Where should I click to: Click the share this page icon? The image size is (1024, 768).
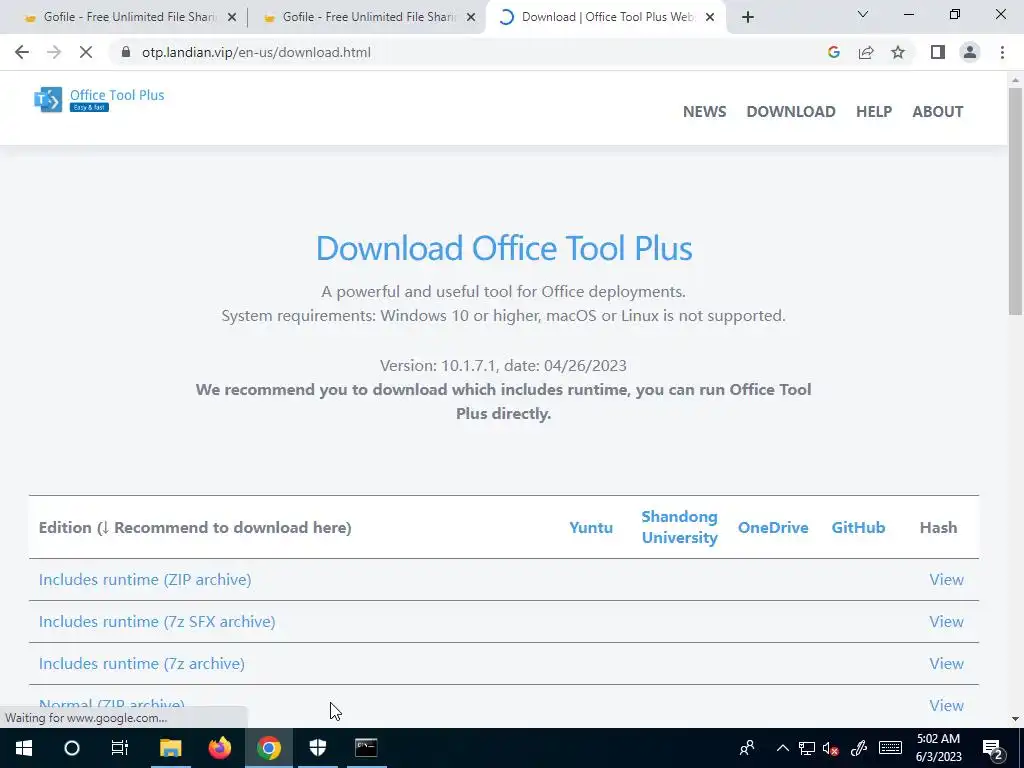click(x=866, y=52)
